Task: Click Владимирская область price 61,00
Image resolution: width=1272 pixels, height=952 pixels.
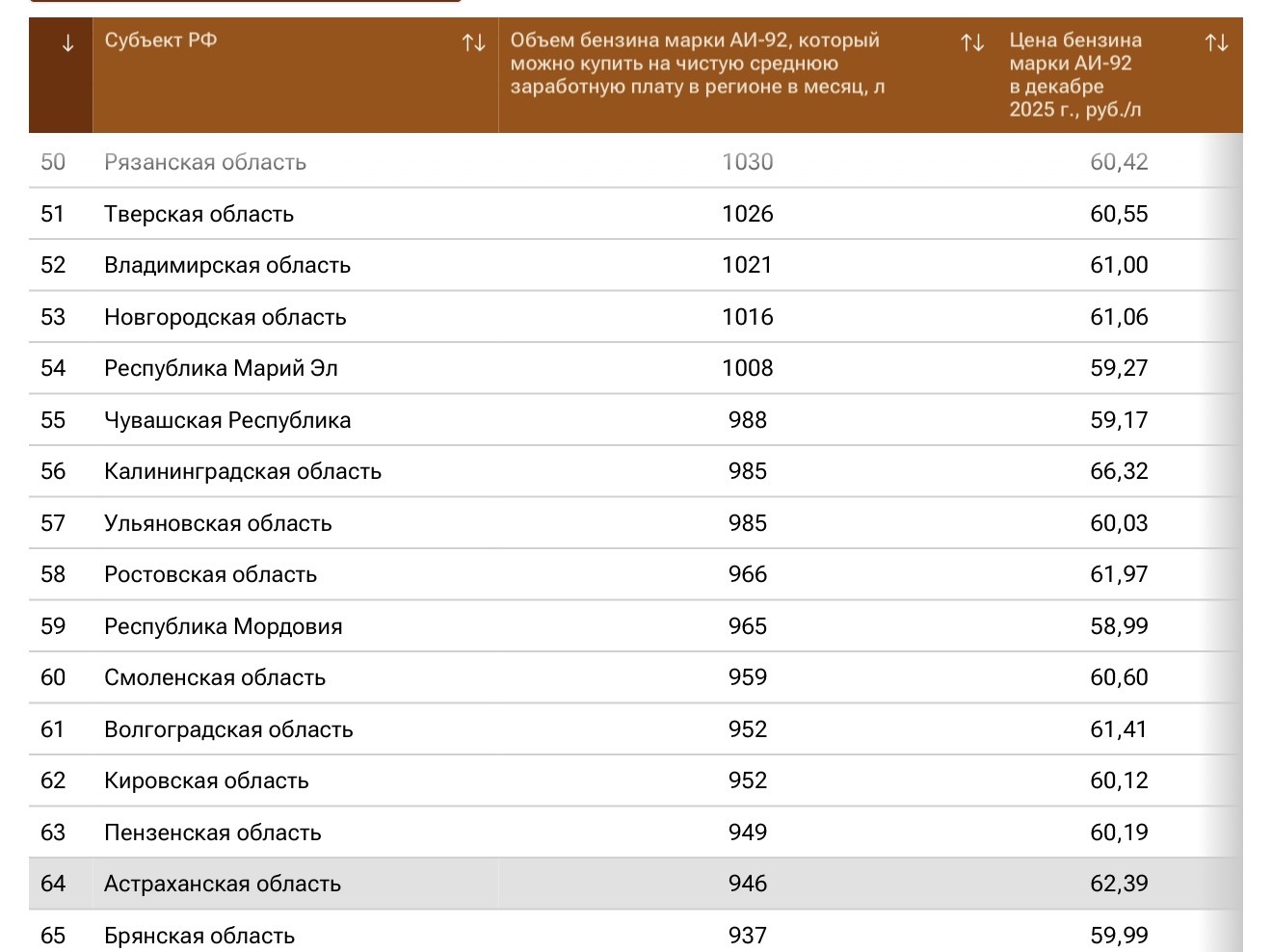Action: coord(1118,265)
